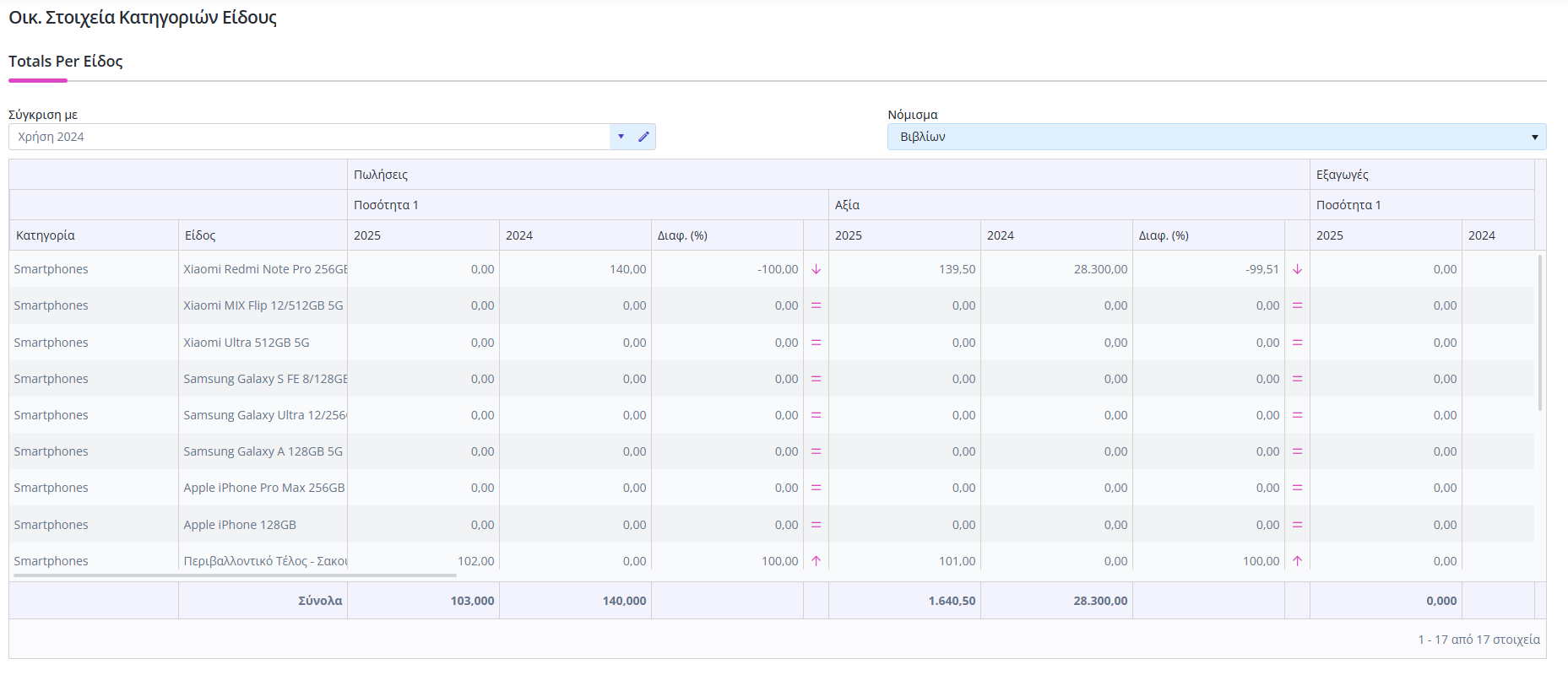Click value equals icon in Samsung Galaxy Ultra row

point(1297,415)
